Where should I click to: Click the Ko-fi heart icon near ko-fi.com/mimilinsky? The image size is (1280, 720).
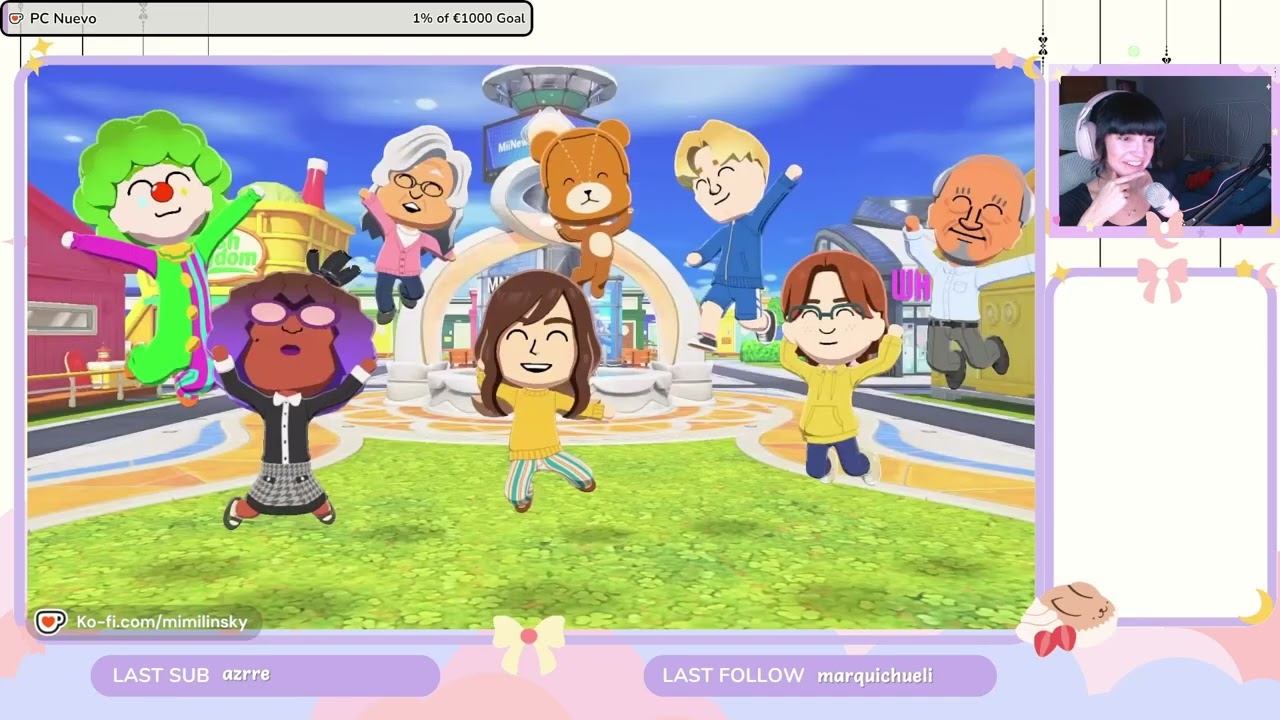pos(50,622)
